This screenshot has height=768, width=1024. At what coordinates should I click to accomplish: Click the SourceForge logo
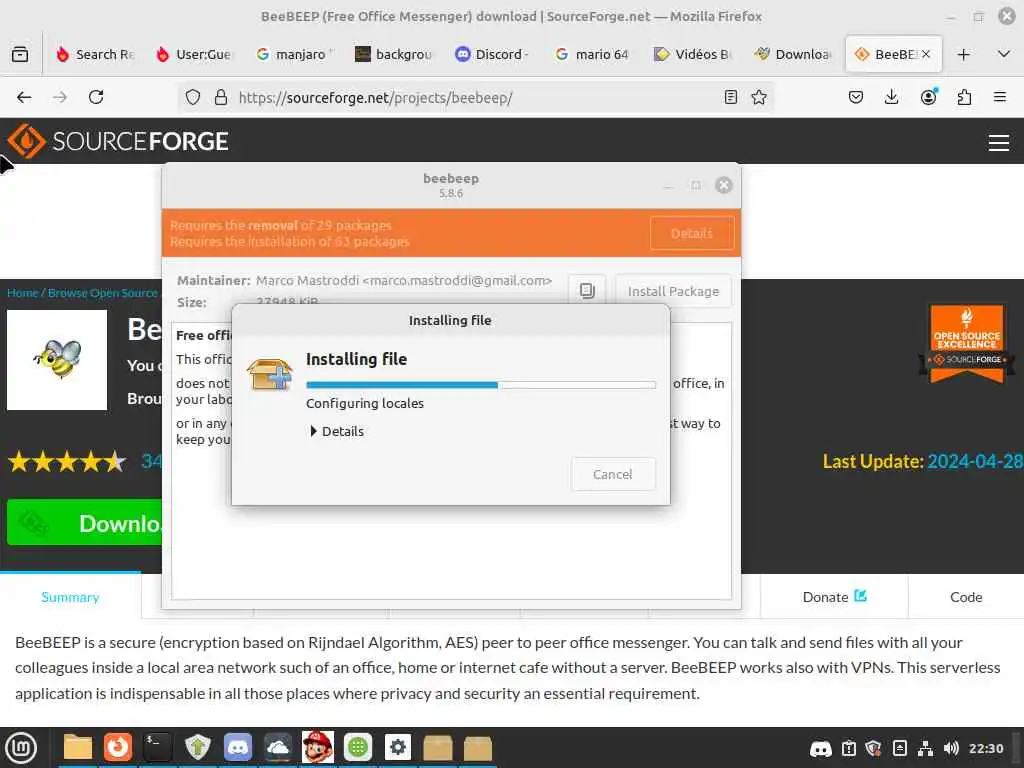pos(118,141)
